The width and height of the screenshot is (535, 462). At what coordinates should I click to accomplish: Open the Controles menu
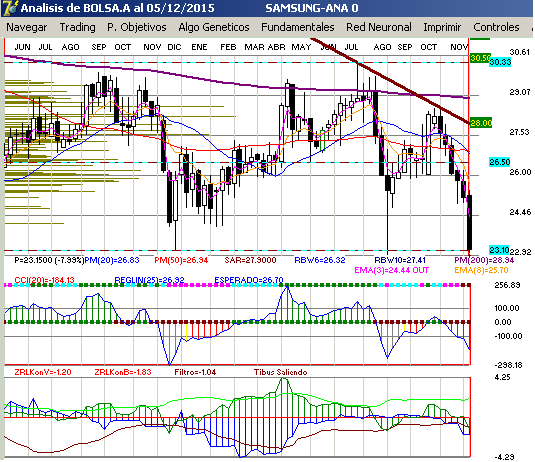tap(496, 27)
